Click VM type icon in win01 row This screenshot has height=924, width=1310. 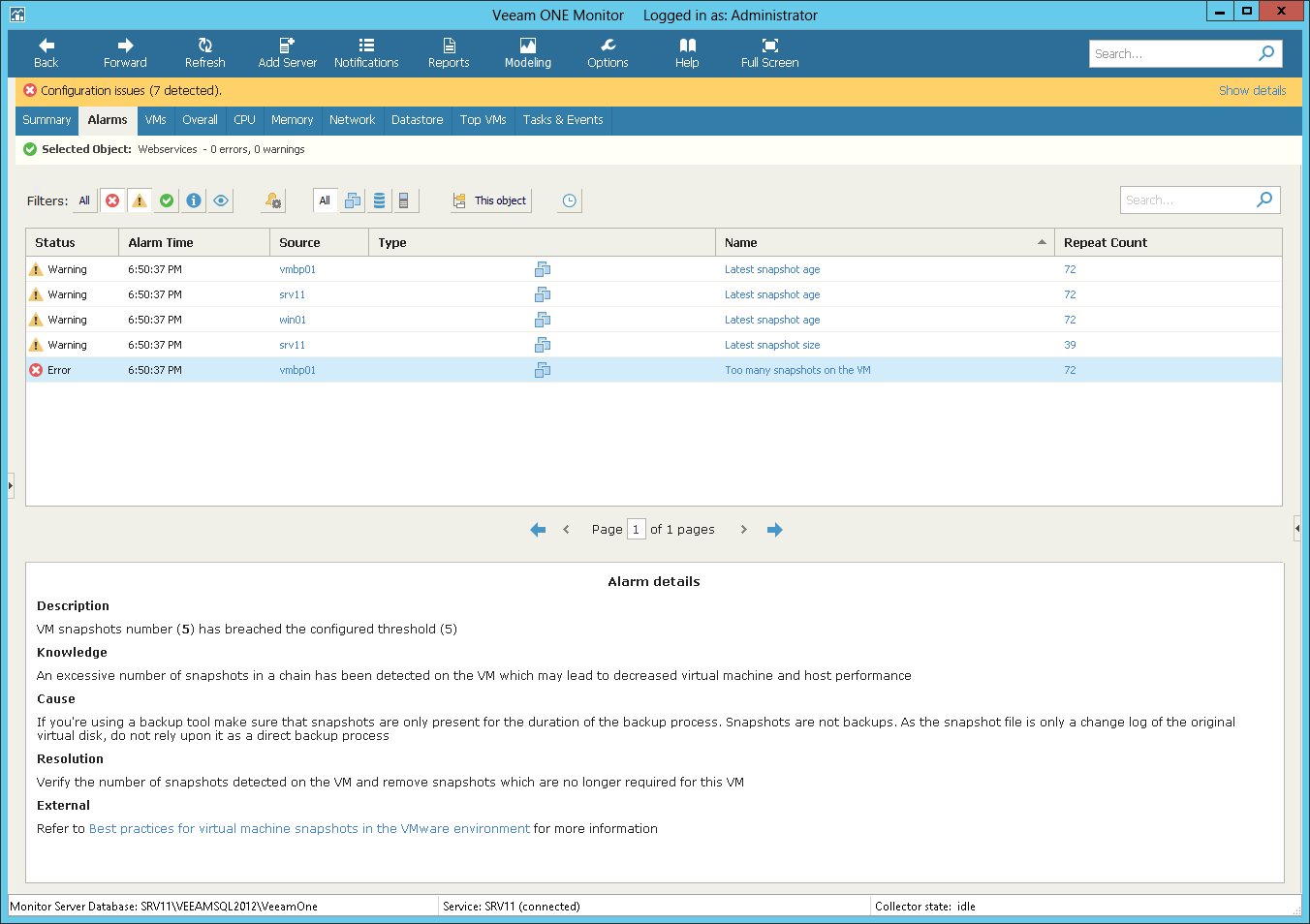(543, 320)
